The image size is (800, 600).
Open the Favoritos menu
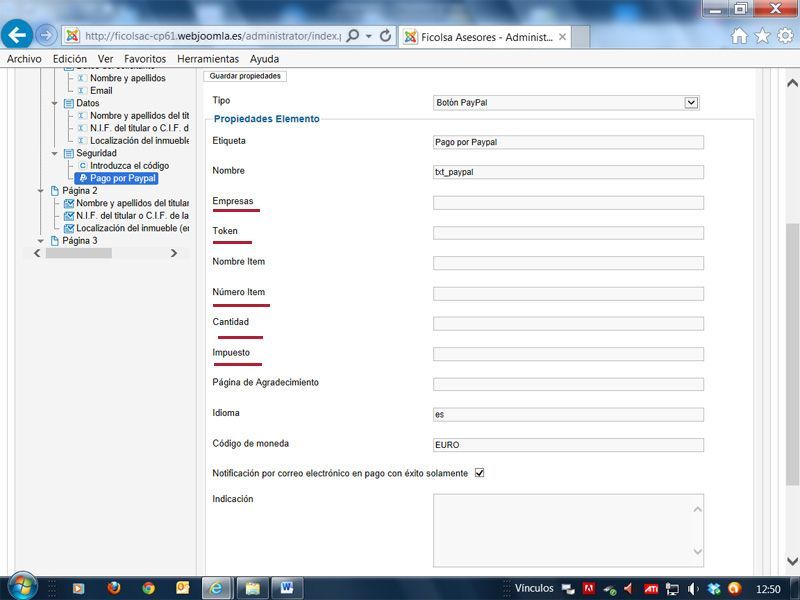pyautogui.click(x=145, y=59)
